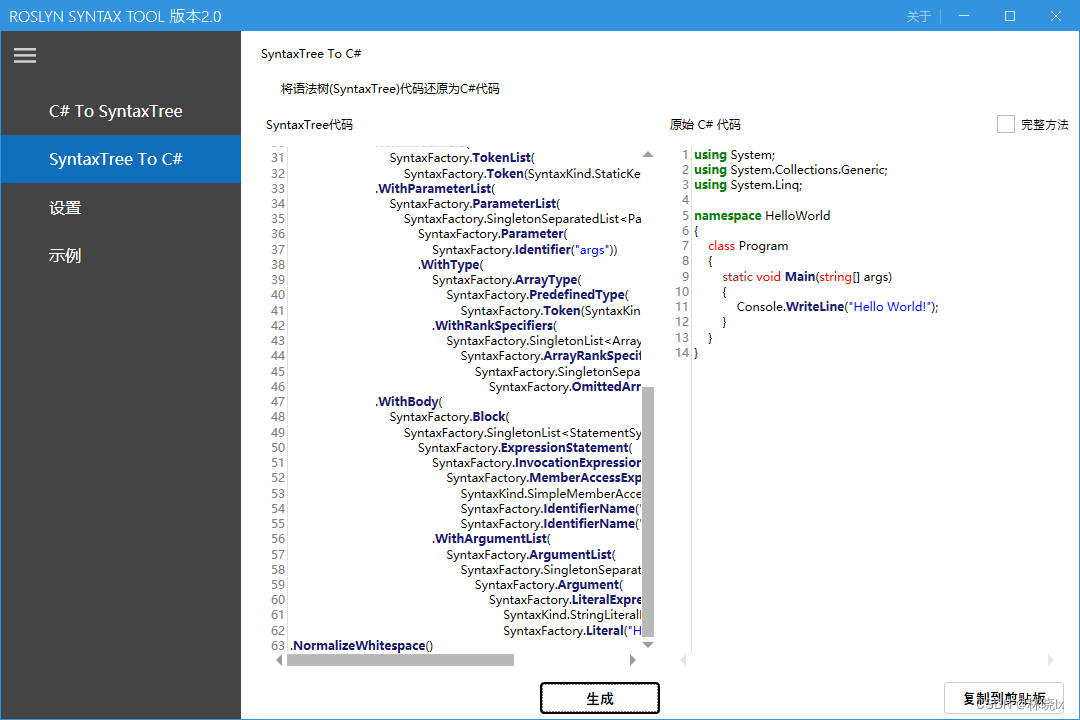Click the left arrow of C# code horizontal scrollbar

[x=683, y=660]
